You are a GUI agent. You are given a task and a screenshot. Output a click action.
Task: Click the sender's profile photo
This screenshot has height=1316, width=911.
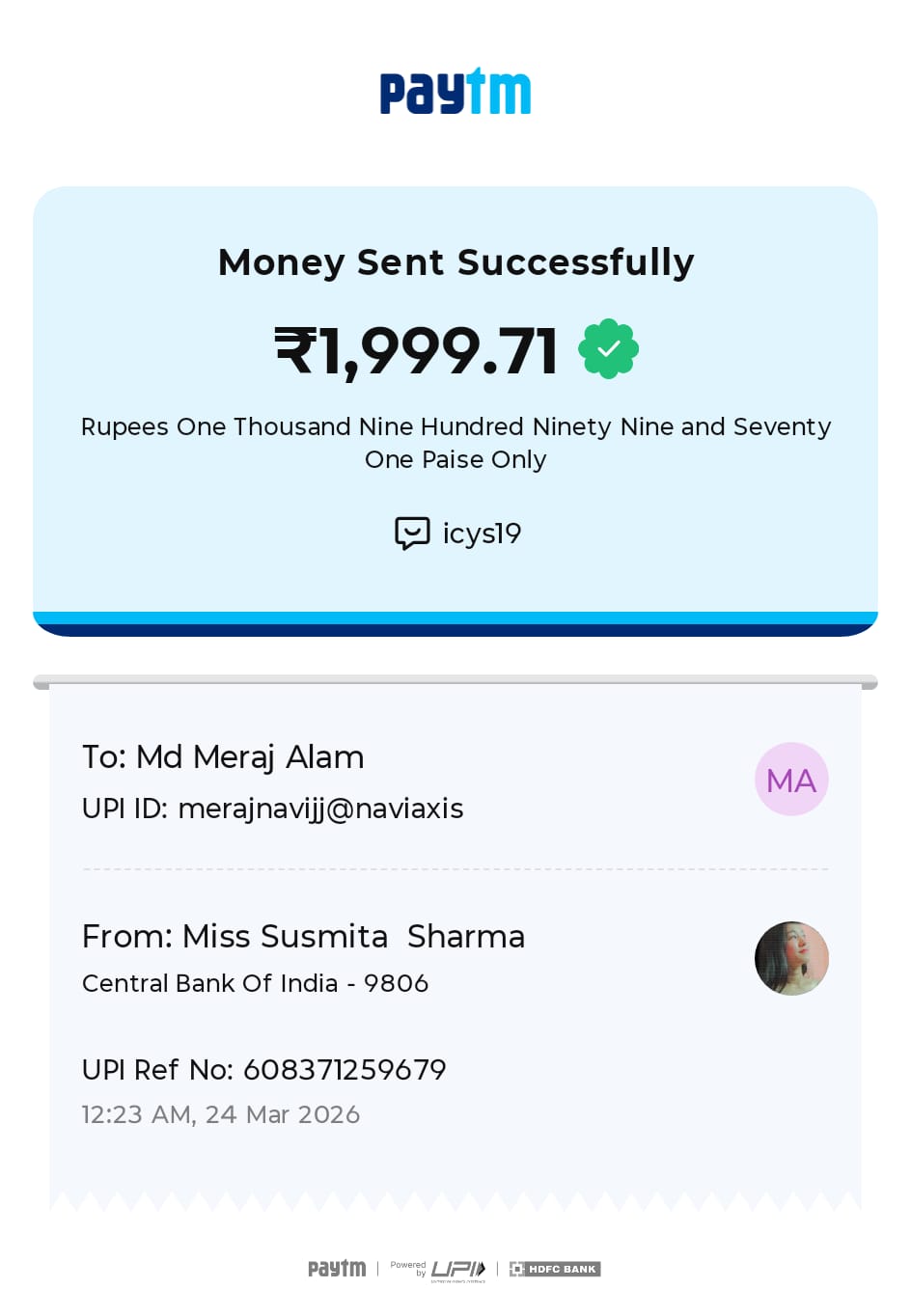[x=791, y=958]
